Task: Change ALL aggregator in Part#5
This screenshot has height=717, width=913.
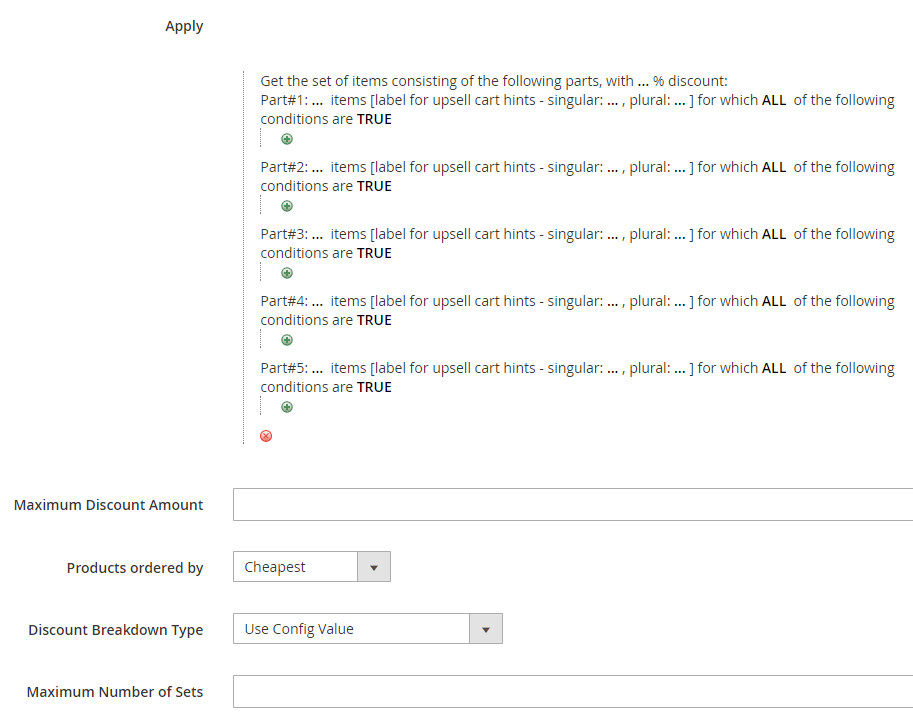Action: pyautogui.click(x=774, y=368)
